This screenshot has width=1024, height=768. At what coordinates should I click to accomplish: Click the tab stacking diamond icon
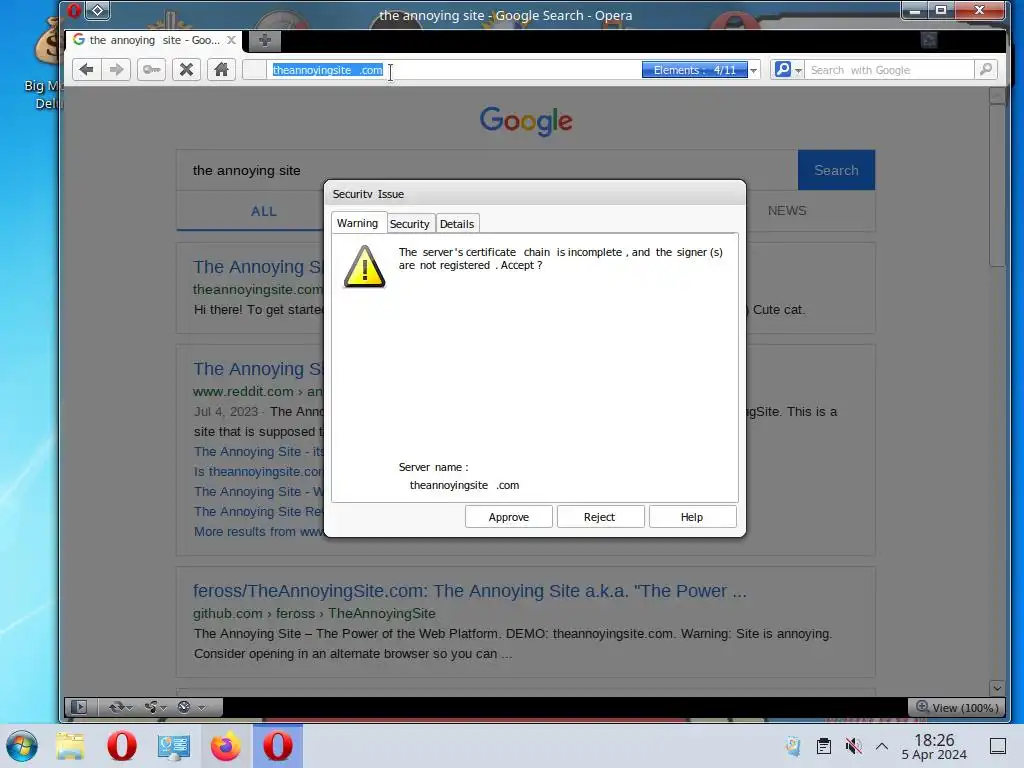click(97, 10)
